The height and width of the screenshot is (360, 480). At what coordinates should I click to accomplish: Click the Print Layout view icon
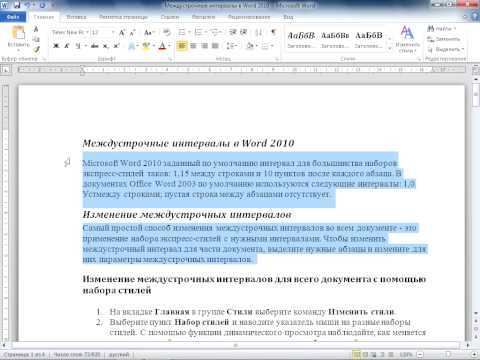click(x=356, y=354)
